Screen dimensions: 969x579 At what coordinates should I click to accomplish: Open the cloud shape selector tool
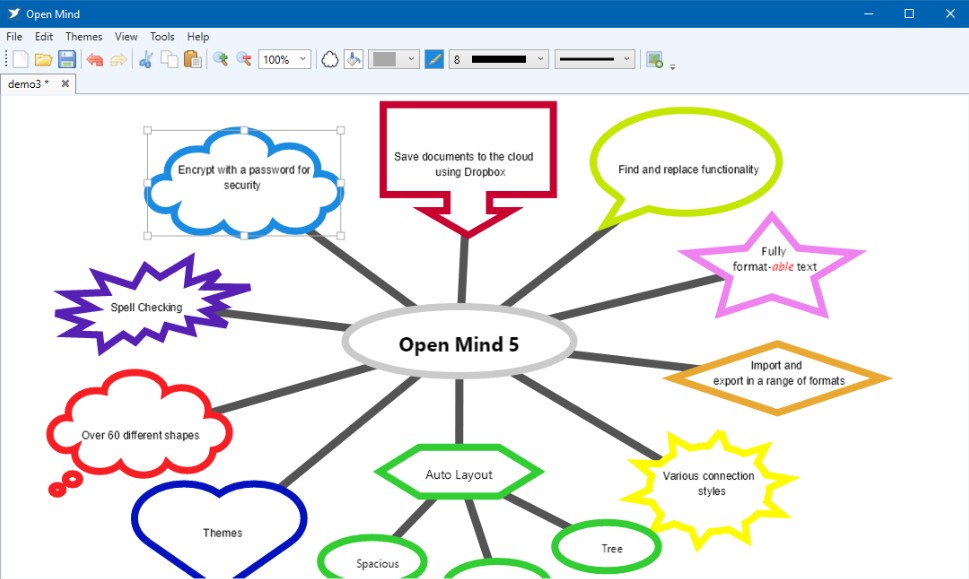330,59
